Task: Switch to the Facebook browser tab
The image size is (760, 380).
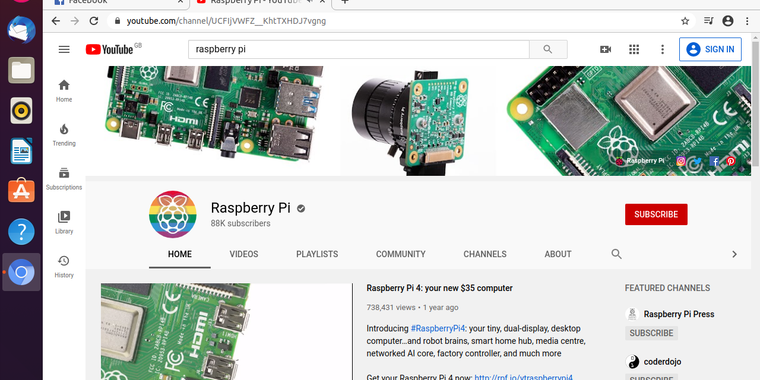Action: [x=116, y=2]
